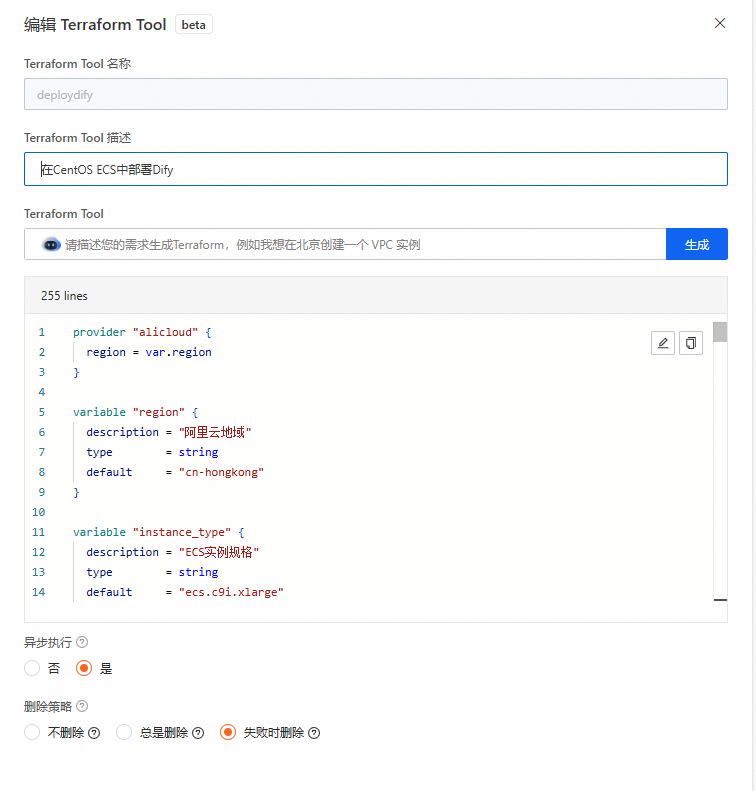The height and width of the screenshot is (791, 756).
Task: Focus the Terraform Tool 名称 field with deploydify
Action: pos(376,94)
